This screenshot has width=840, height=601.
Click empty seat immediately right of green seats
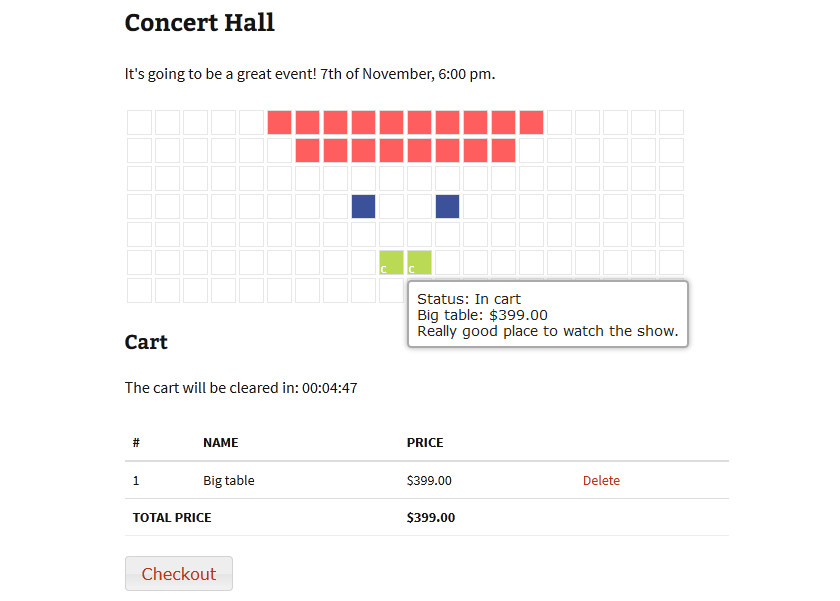coord(447,262)
